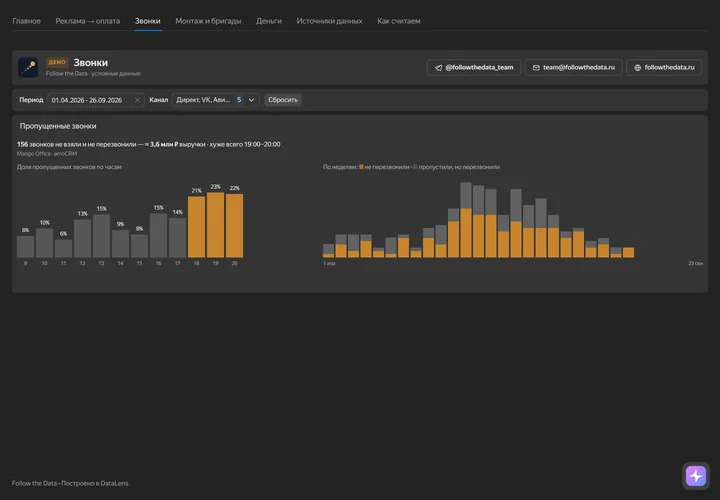Select the Звонки tab
720x500 pixels.
pos(147,21)
